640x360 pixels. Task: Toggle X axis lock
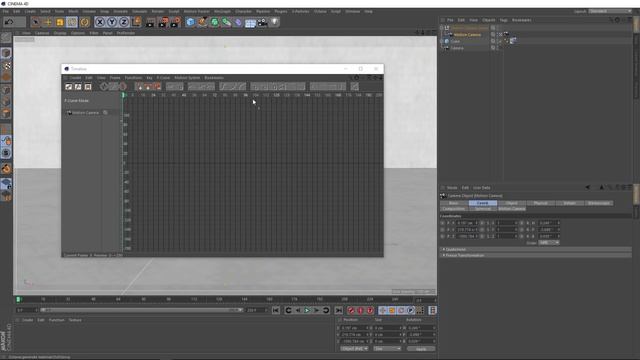click(x=100, y=22)
